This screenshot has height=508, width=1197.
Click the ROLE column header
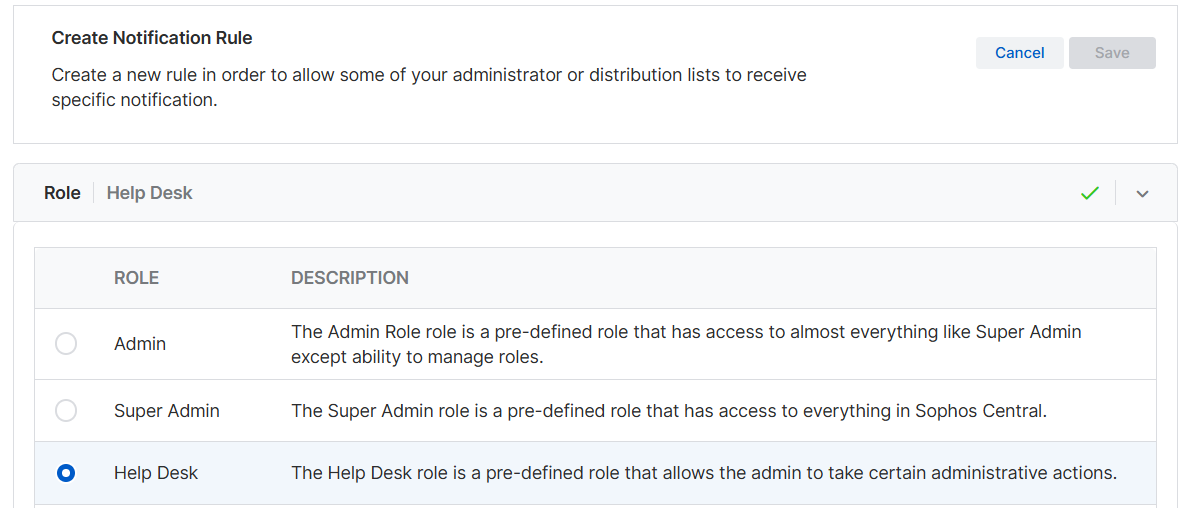coord(137,278)
